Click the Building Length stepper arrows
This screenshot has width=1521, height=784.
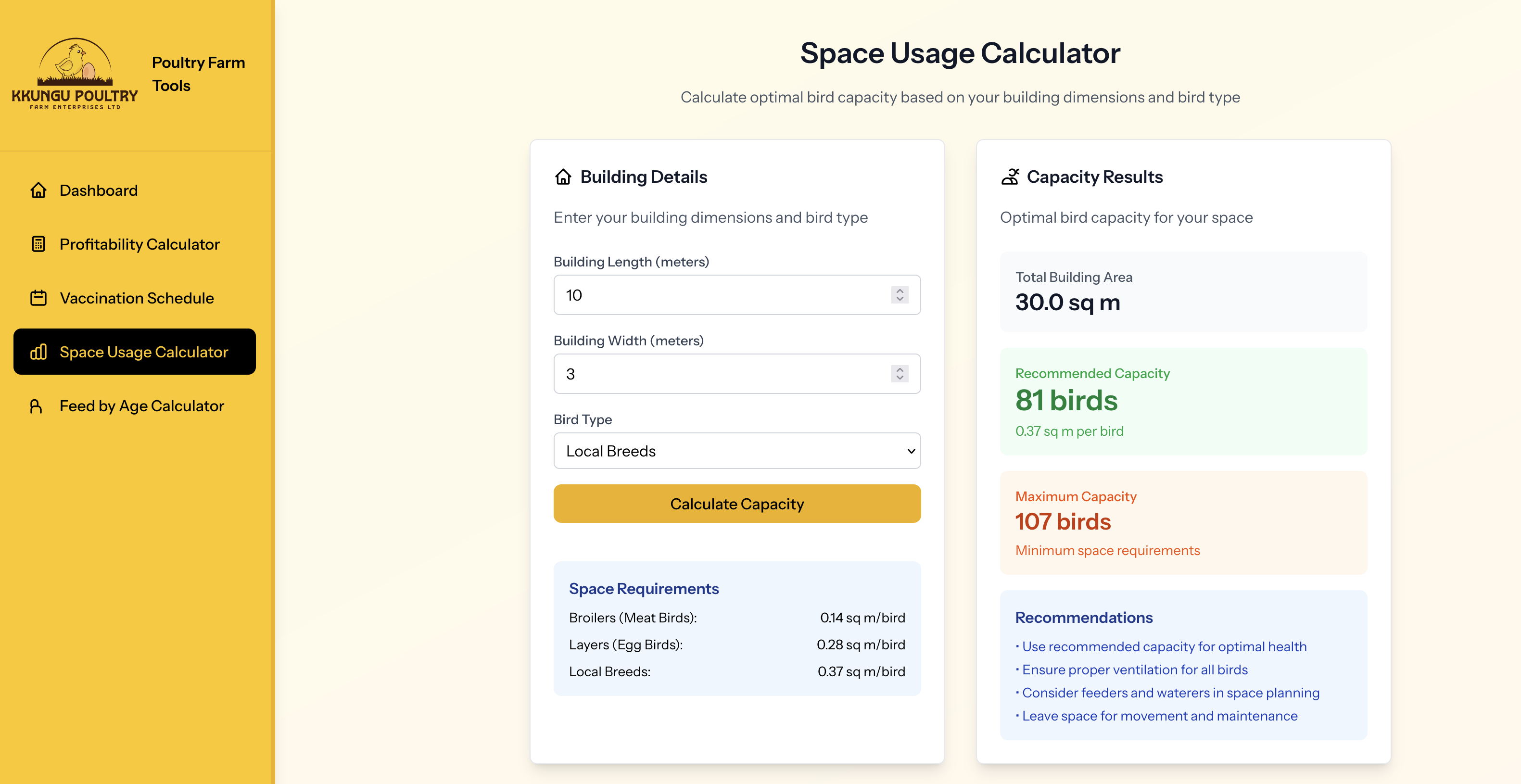[x=899, y=294]
